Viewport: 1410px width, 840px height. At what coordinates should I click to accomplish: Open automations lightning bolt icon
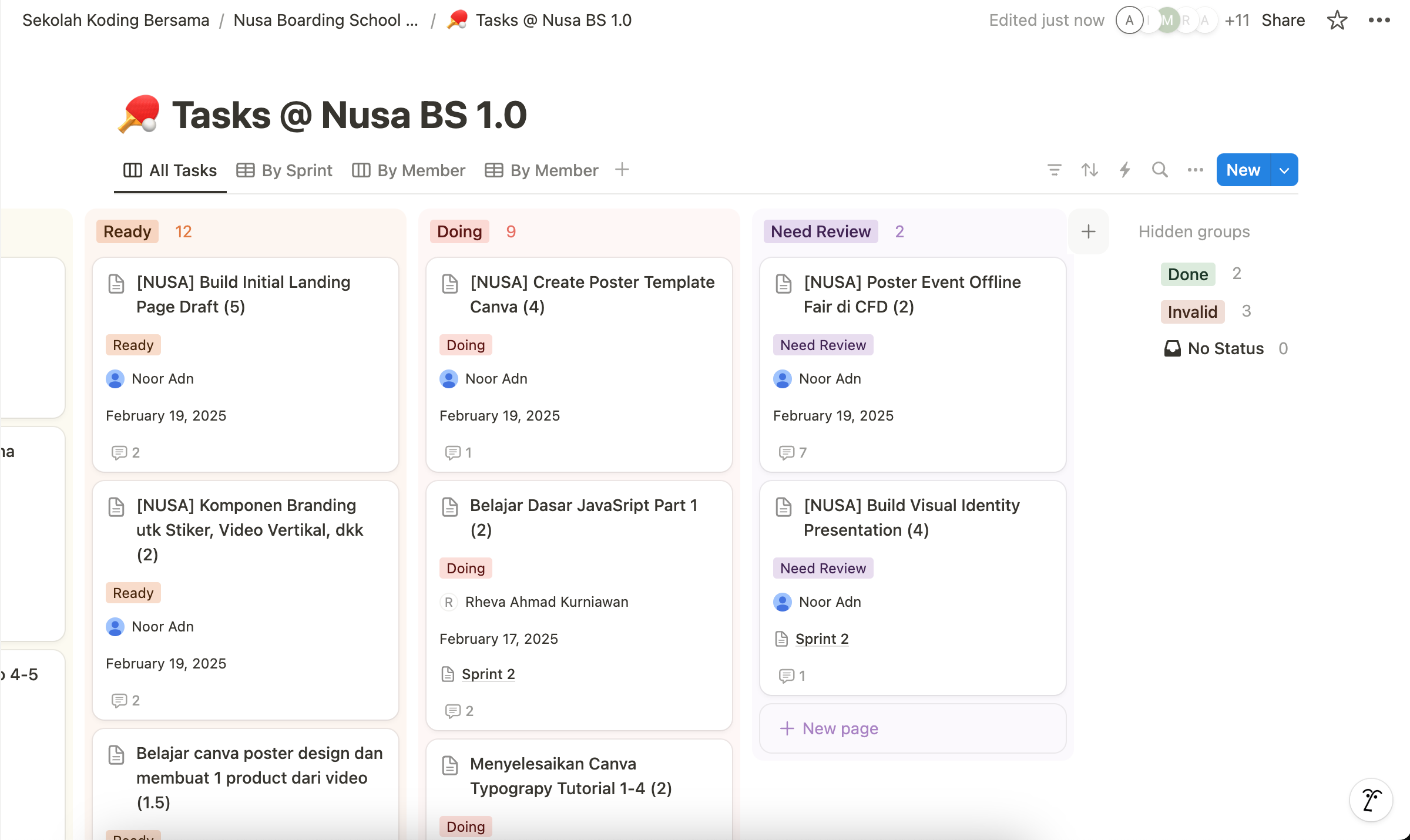1125,170
